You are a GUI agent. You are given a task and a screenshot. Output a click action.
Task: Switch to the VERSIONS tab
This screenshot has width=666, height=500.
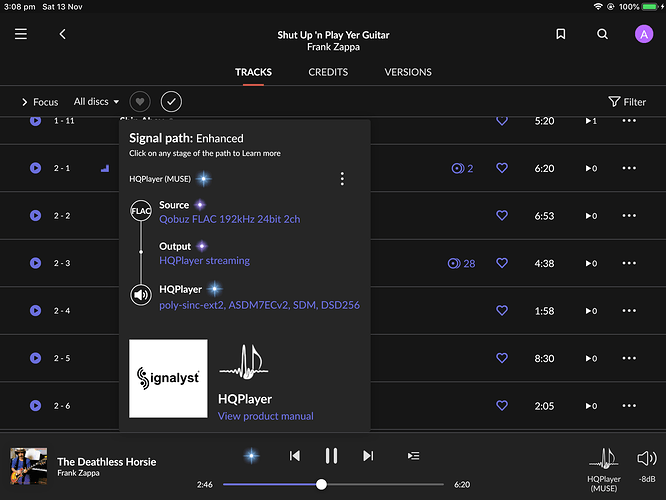408,72
